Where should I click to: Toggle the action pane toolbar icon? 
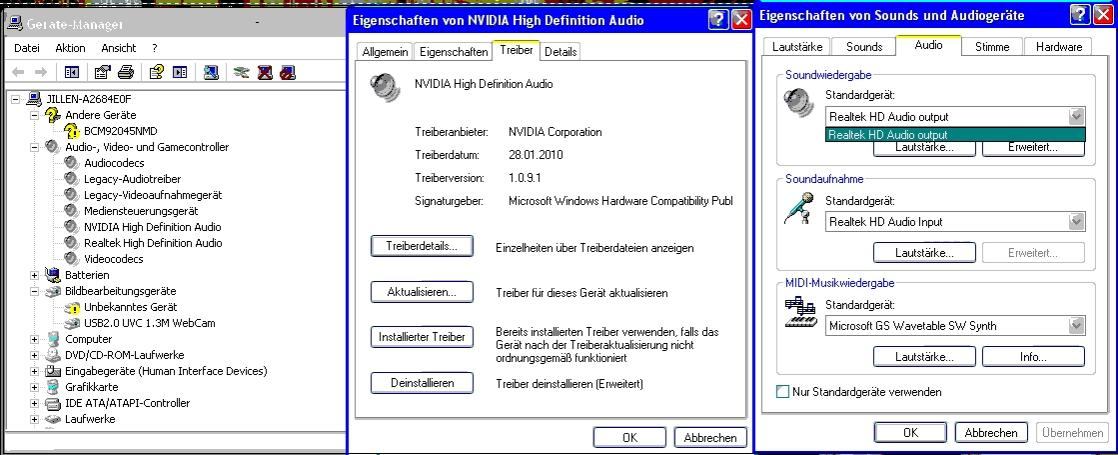pos(180,72)
